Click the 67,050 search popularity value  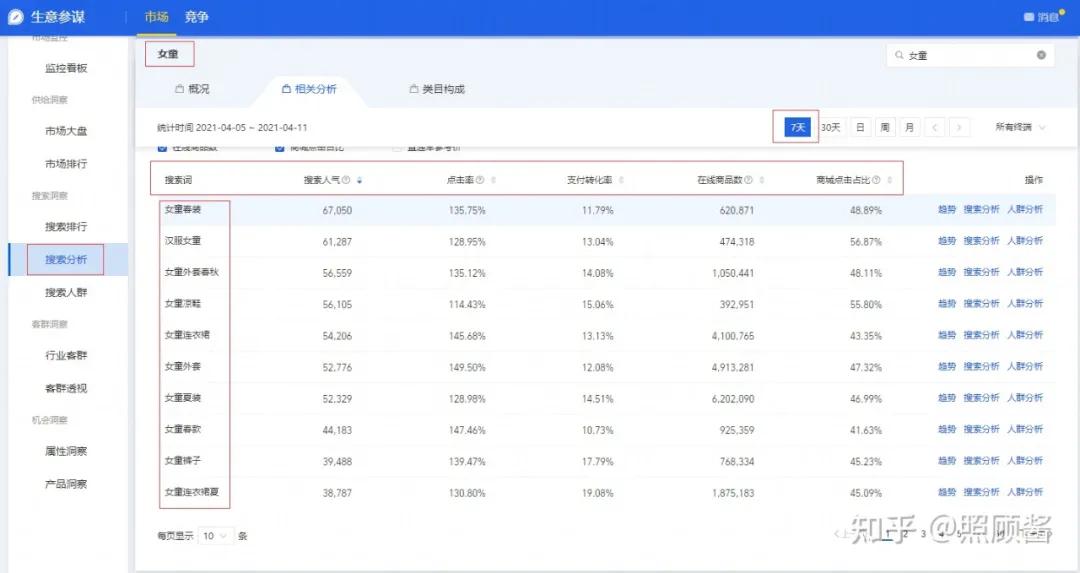click(x=337, y=211)
